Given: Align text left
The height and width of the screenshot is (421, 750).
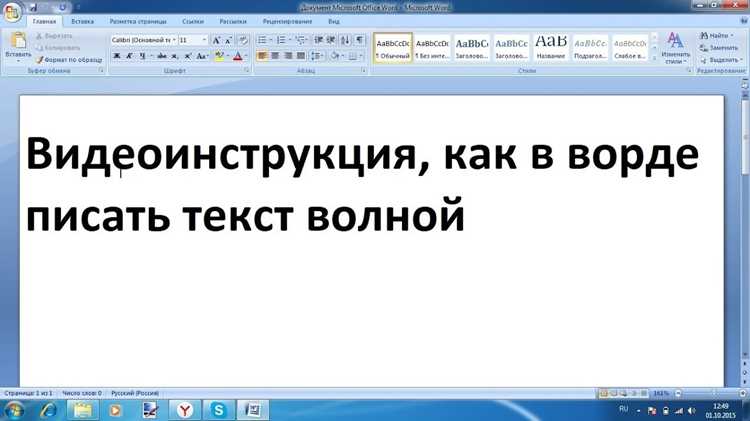Looking at the screenshot, I should [x=262, y=56].
